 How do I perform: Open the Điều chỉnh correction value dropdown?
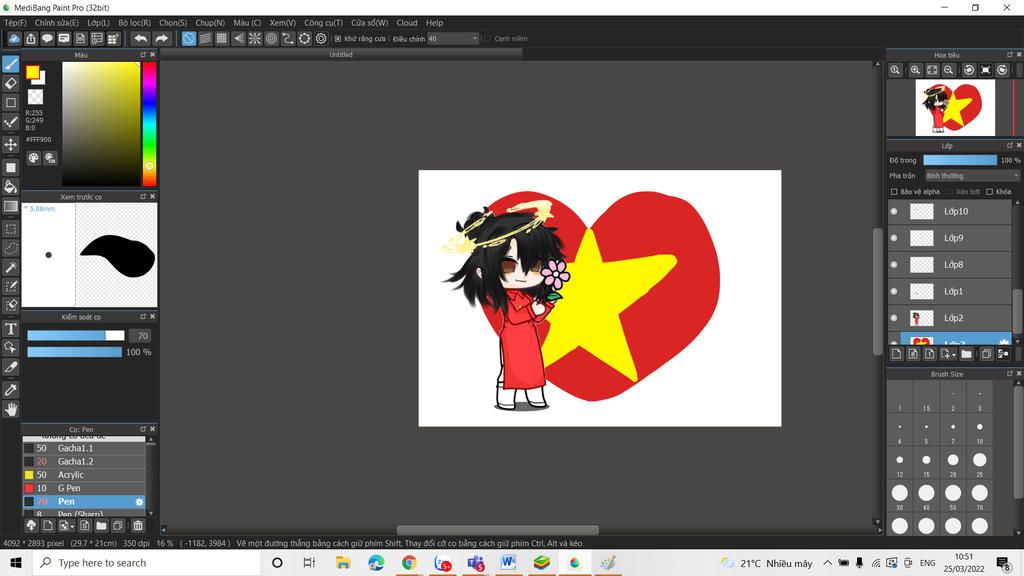click(453, 39)
